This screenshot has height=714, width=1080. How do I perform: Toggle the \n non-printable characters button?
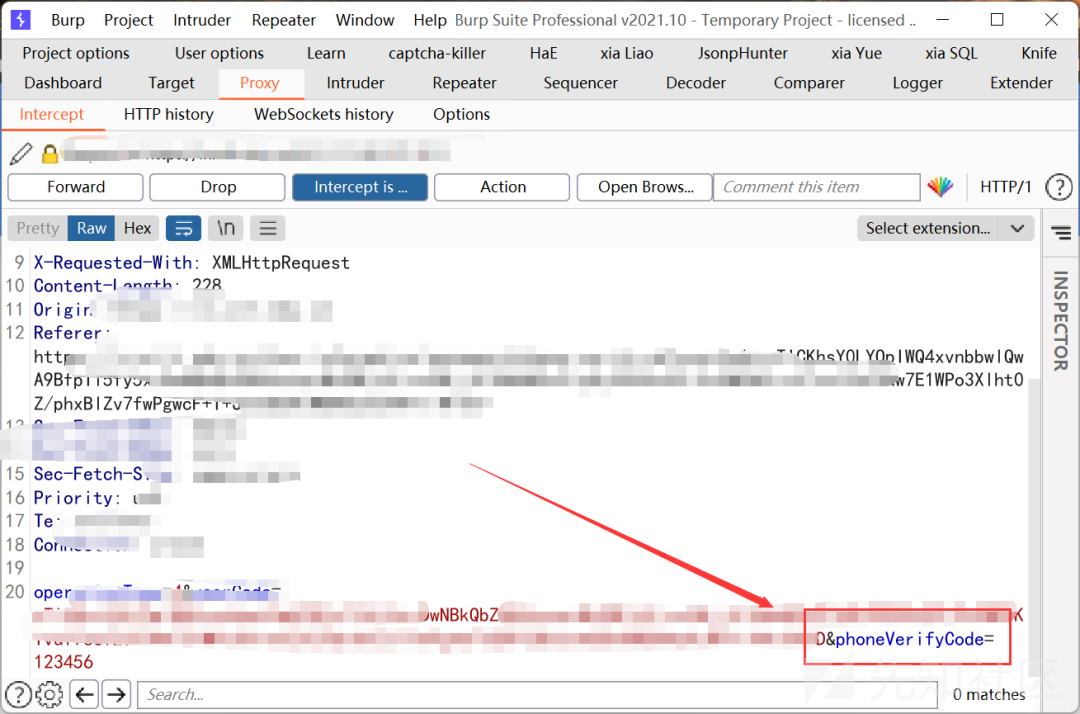pyautogui.click(x=226, y=228)
